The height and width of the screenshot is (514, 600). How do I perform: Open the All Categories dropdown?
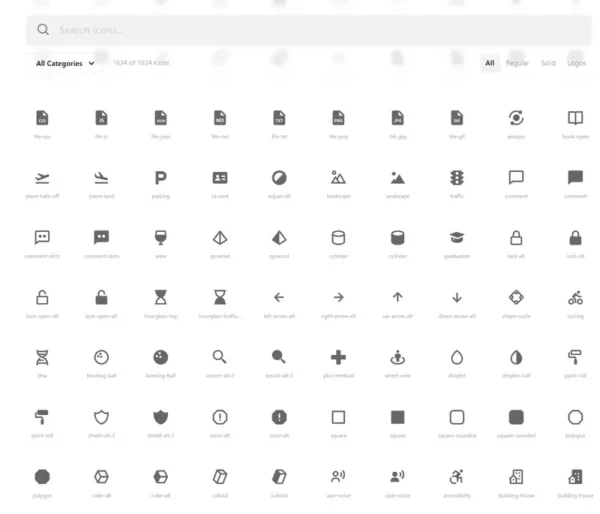point(65,64)
